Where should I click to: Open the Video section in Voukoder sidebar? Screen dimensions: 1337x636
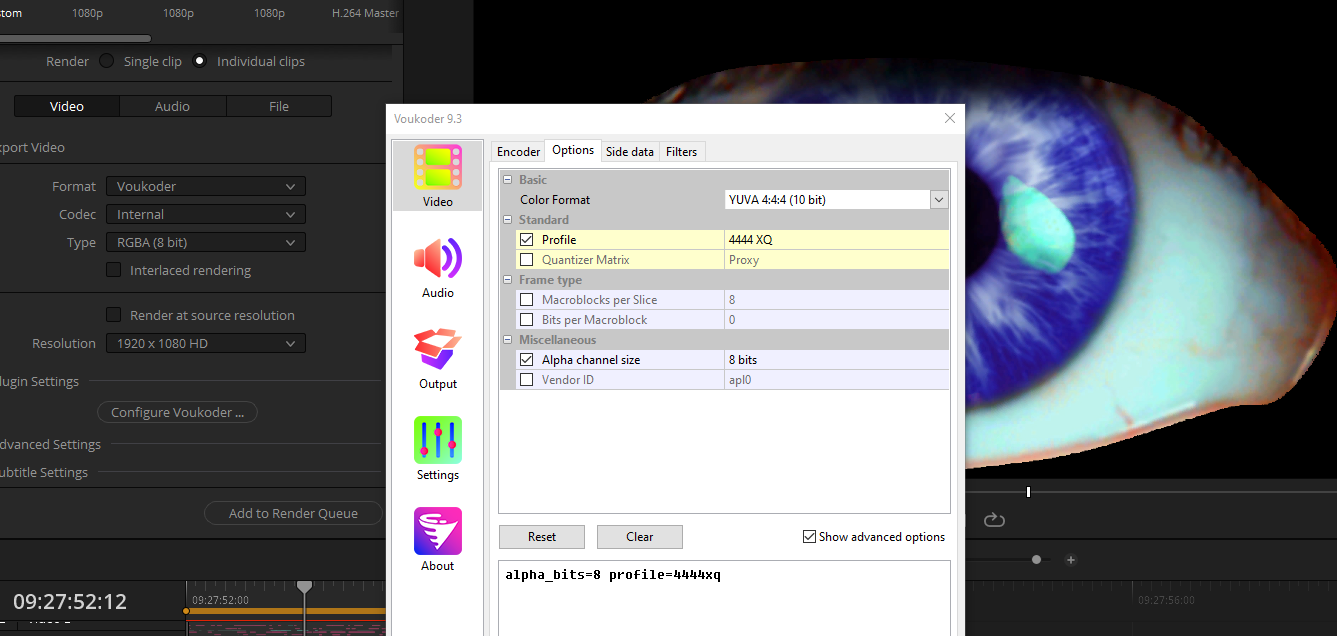point(438,176)
